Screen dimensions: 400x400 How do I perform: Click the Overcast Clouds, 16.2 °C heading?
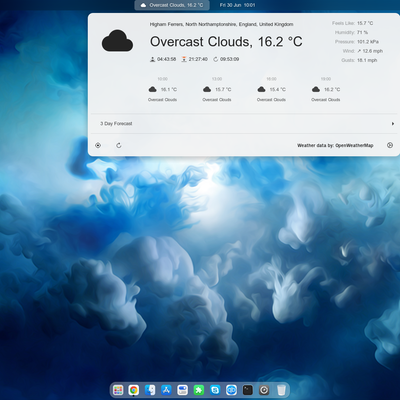click(x=226, y=42)
